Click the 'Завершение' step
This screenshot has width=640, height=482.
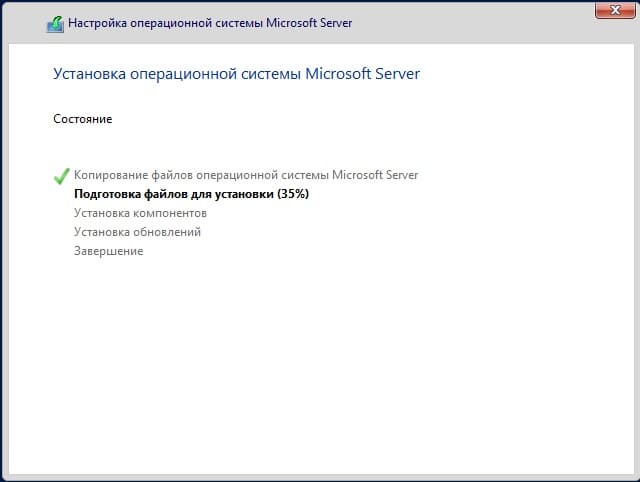click(x=109, y=251)
